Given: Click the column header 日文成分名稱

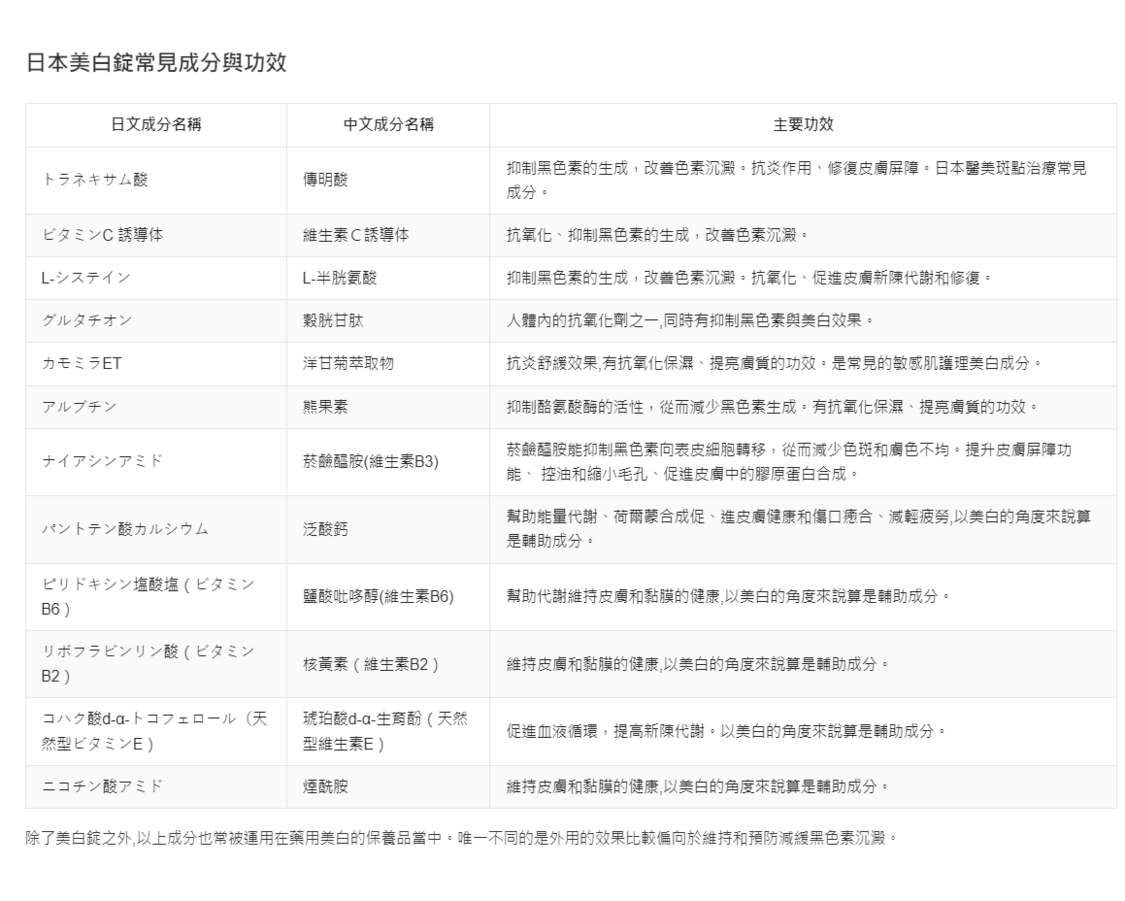Looking at the screenshot, I should pos(156,125).
